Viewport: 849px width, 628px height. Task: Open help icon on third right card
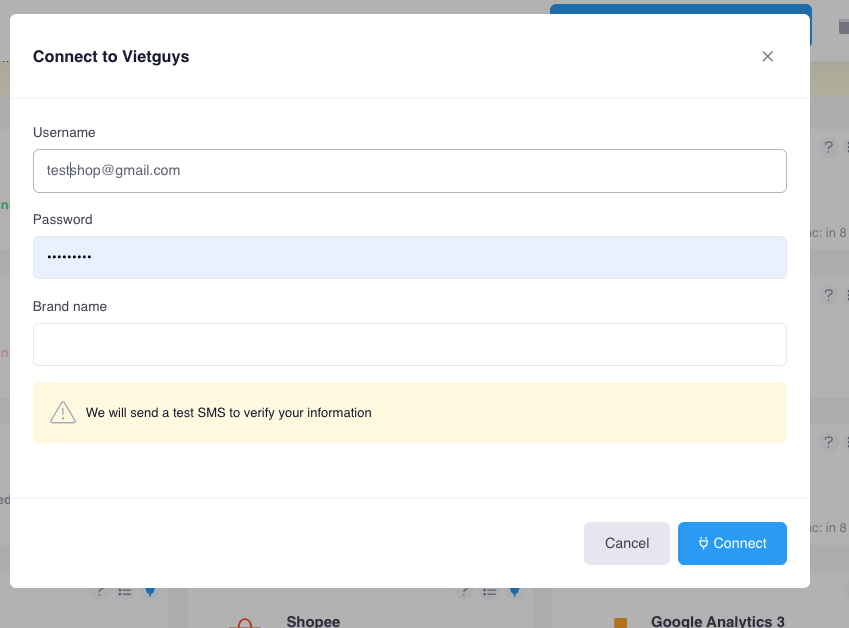(828, 441)
